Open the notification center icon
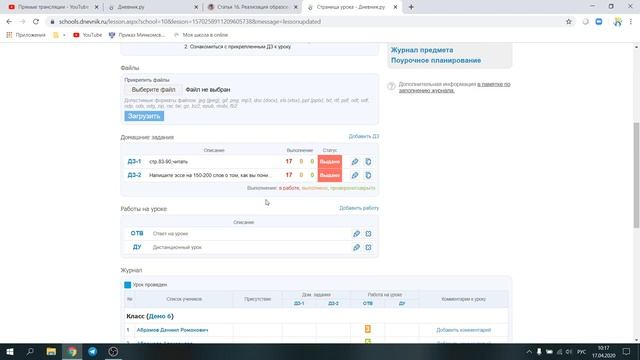 [626, 351]
